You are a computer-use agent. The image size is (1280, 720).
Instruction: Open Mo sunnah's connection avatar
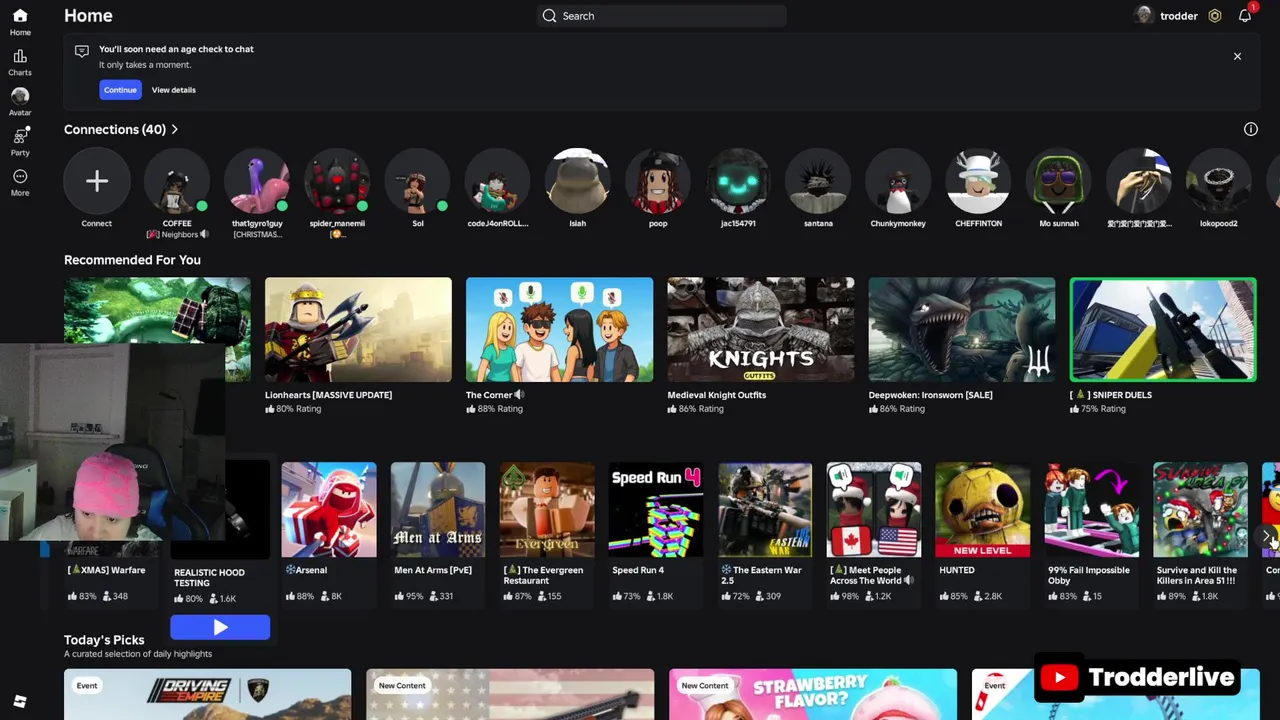(x=1059, y=181)
